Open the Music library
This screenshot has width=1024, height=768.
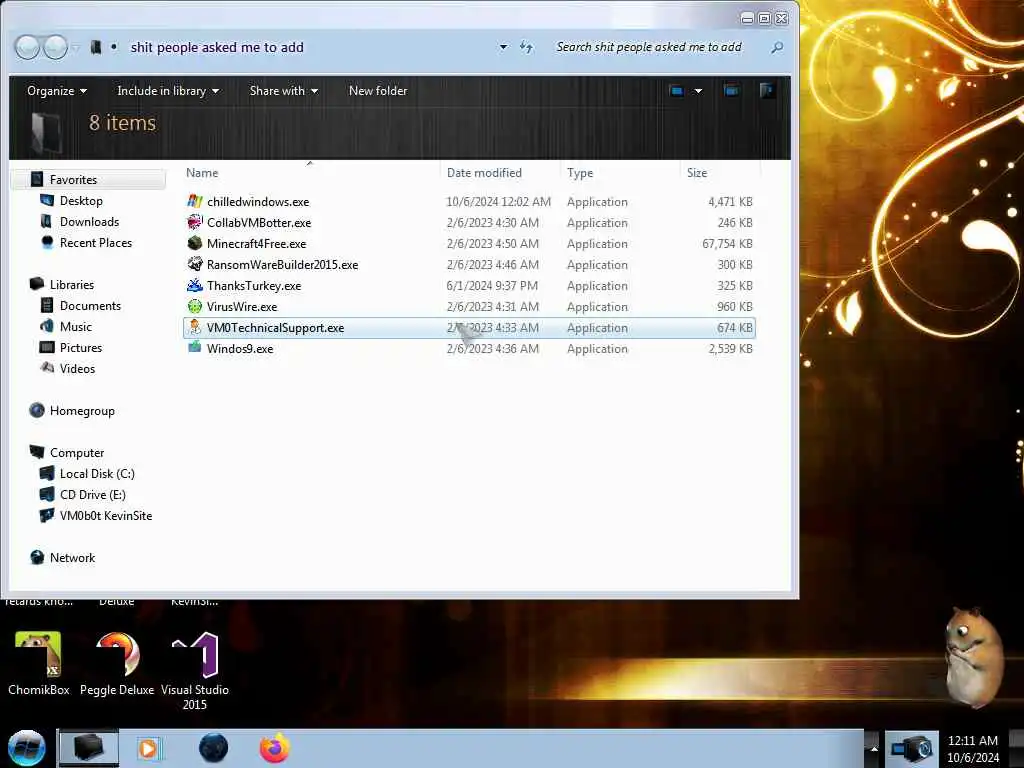tap(76, 327)
